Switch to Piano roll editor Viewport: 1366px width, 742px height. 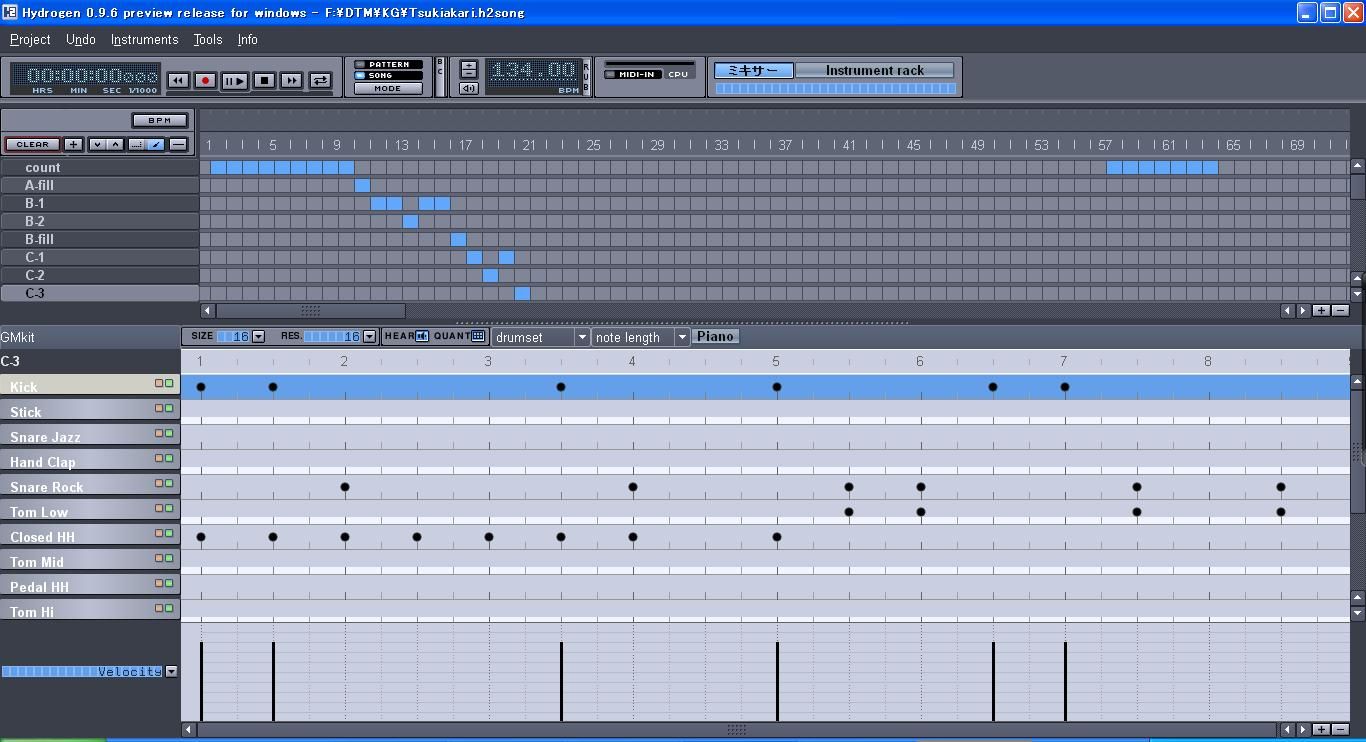pyautogui.click(x=716, y=336)
